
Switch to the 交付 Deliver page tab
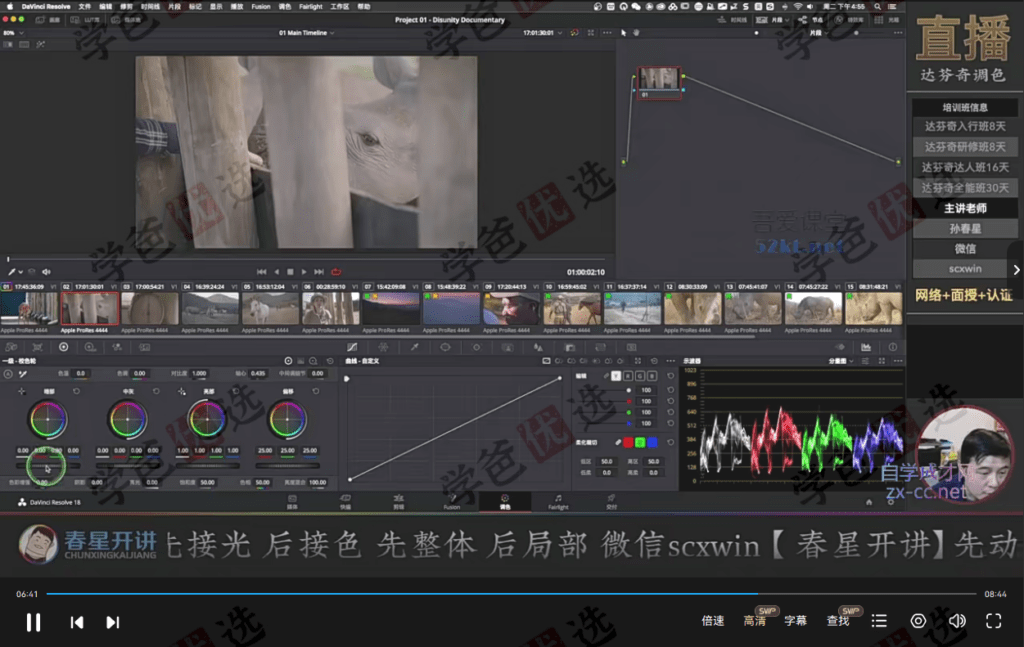coord(611,501)
